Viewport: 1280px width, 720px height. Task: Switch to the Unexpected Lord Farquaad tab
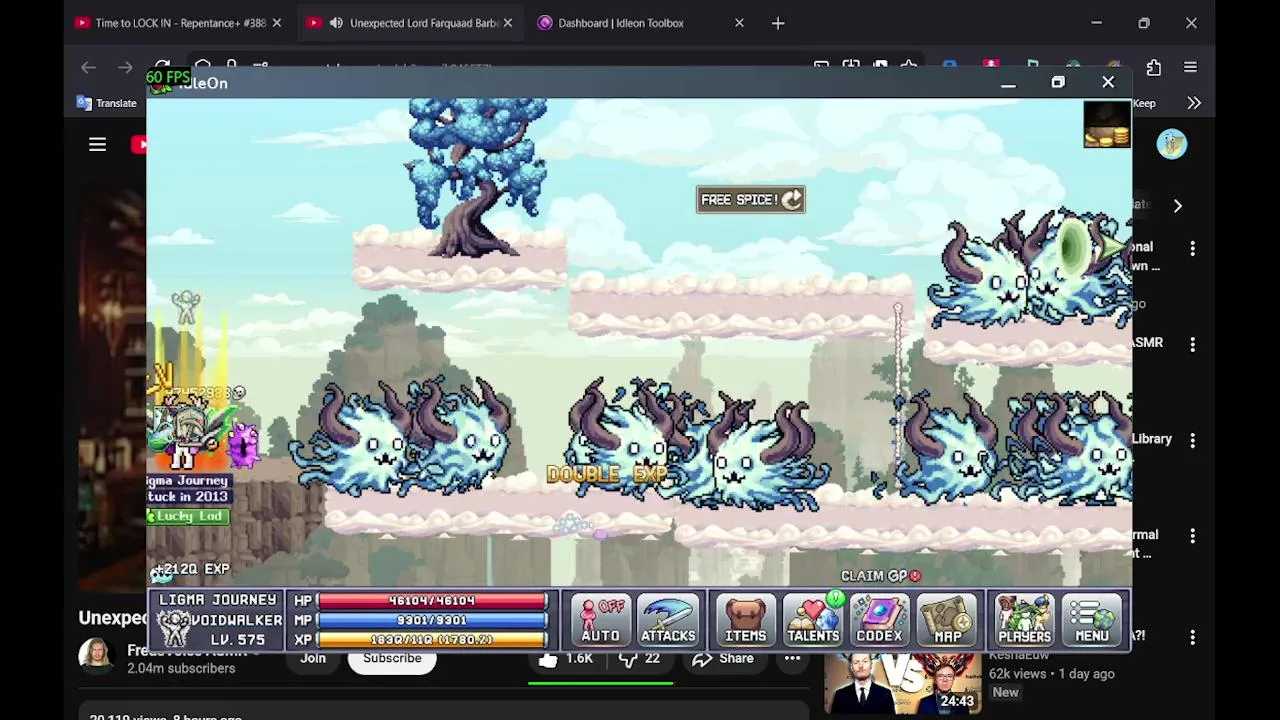click(412, 23)
